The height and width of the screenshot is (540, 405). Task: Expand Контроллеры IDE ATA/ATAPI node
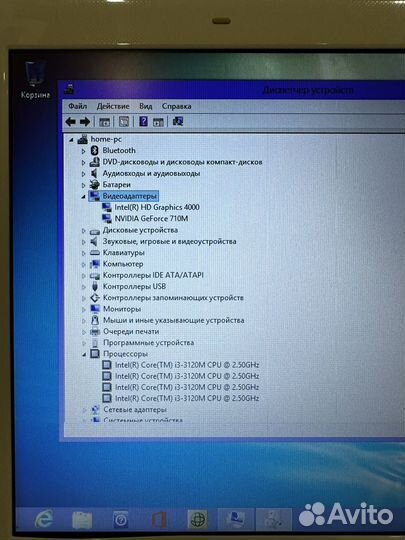pos(83,276)
